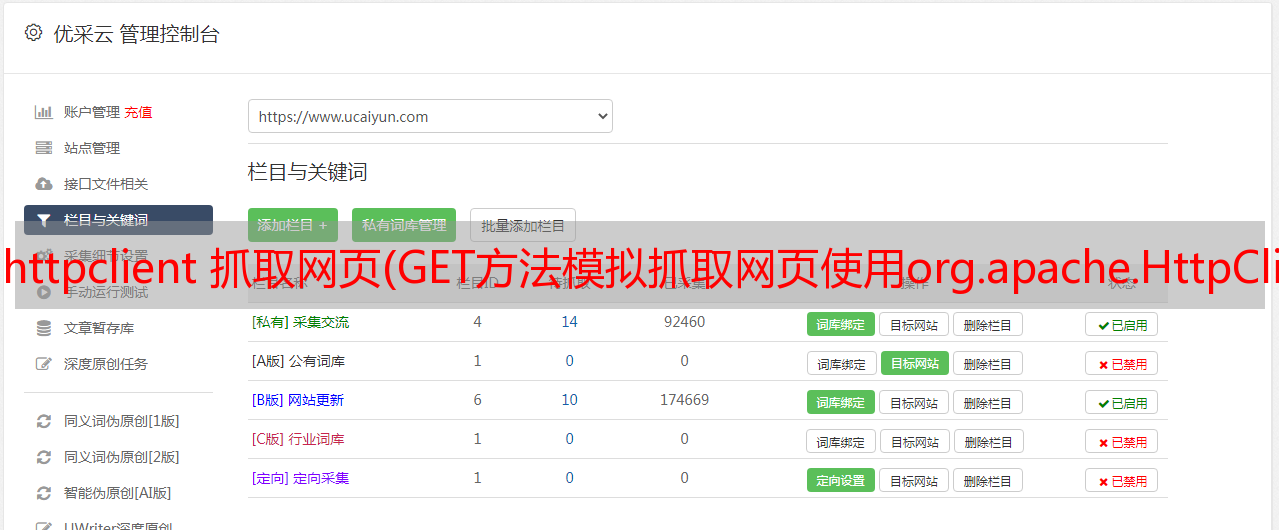Click the 添加栏目 + button
1279x530 pixels.
pos(293,225)
